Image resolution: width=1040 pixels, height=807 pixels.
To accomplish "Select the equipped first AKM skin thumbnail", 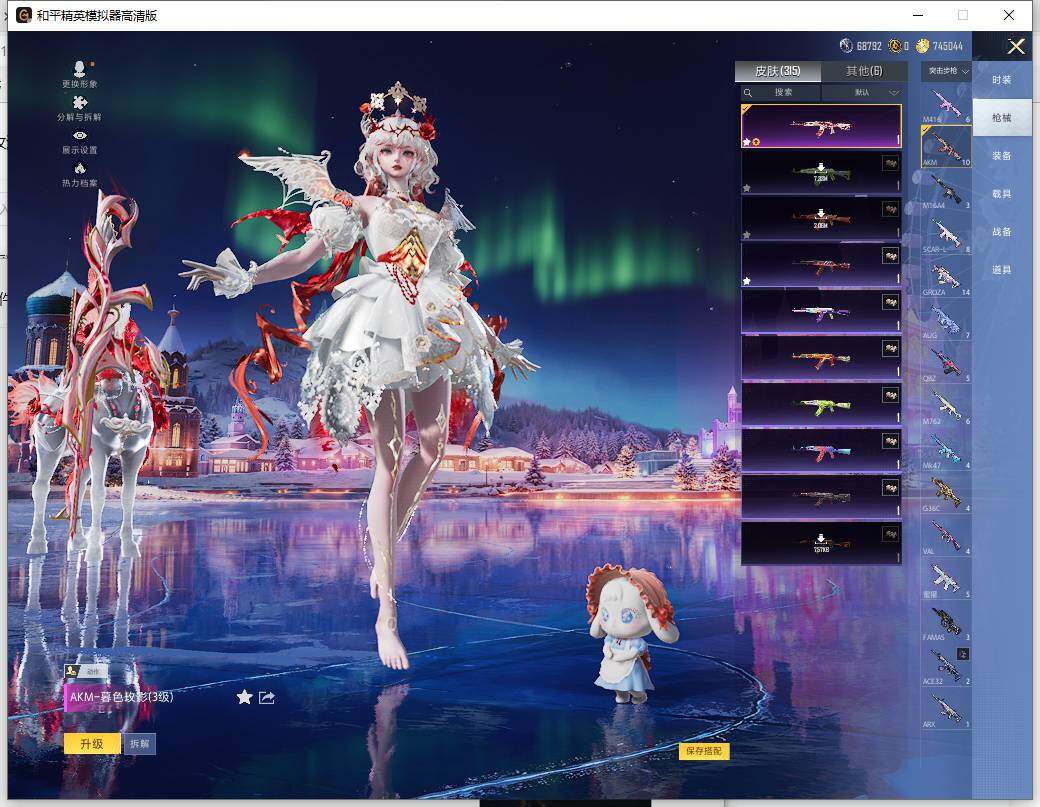I will [821, 126].
